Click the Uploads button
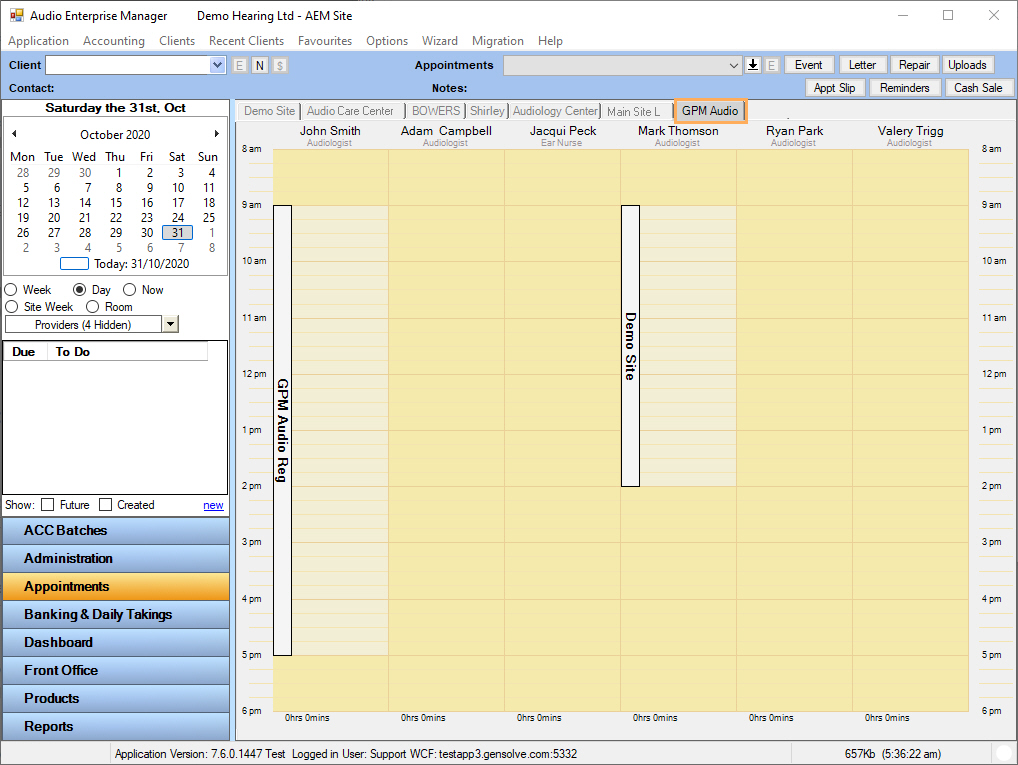This screenshot has width=1018, height=765. point(967,65)
